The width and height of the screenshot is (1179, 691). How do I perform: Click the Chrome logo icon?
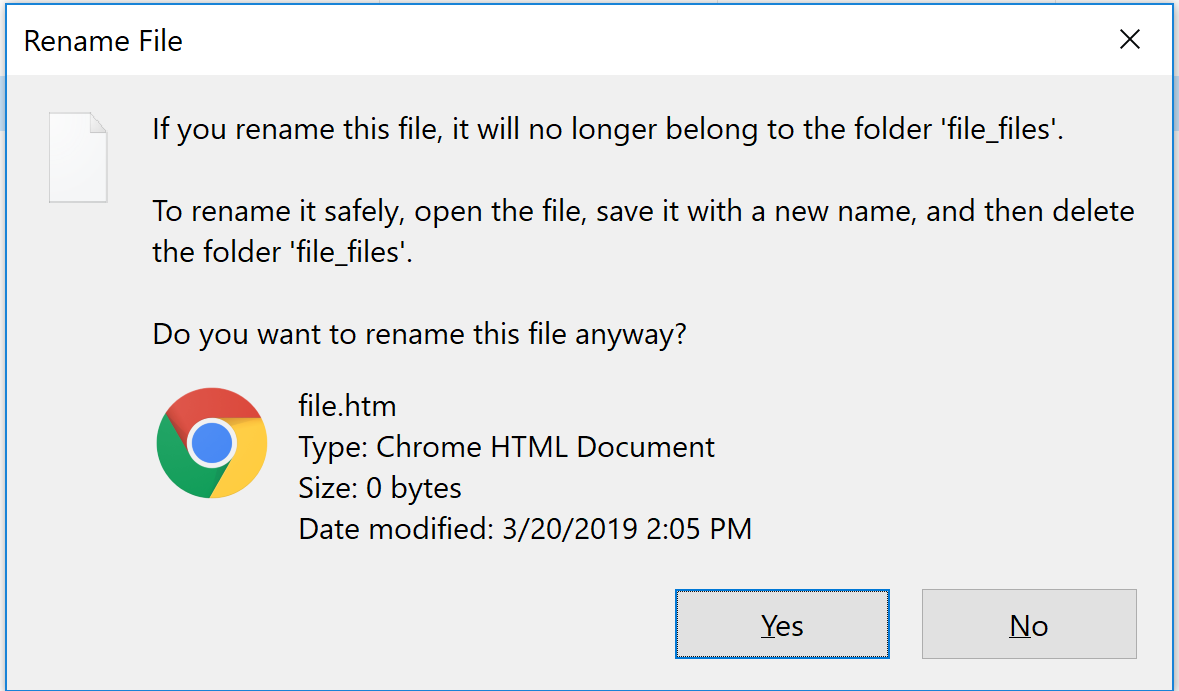click(x=212, y=443)
